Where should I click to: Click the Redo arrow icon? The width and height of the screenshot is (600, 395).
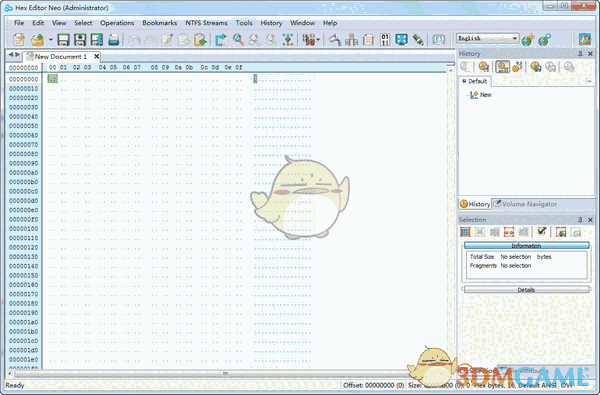(x=150, y=39)
